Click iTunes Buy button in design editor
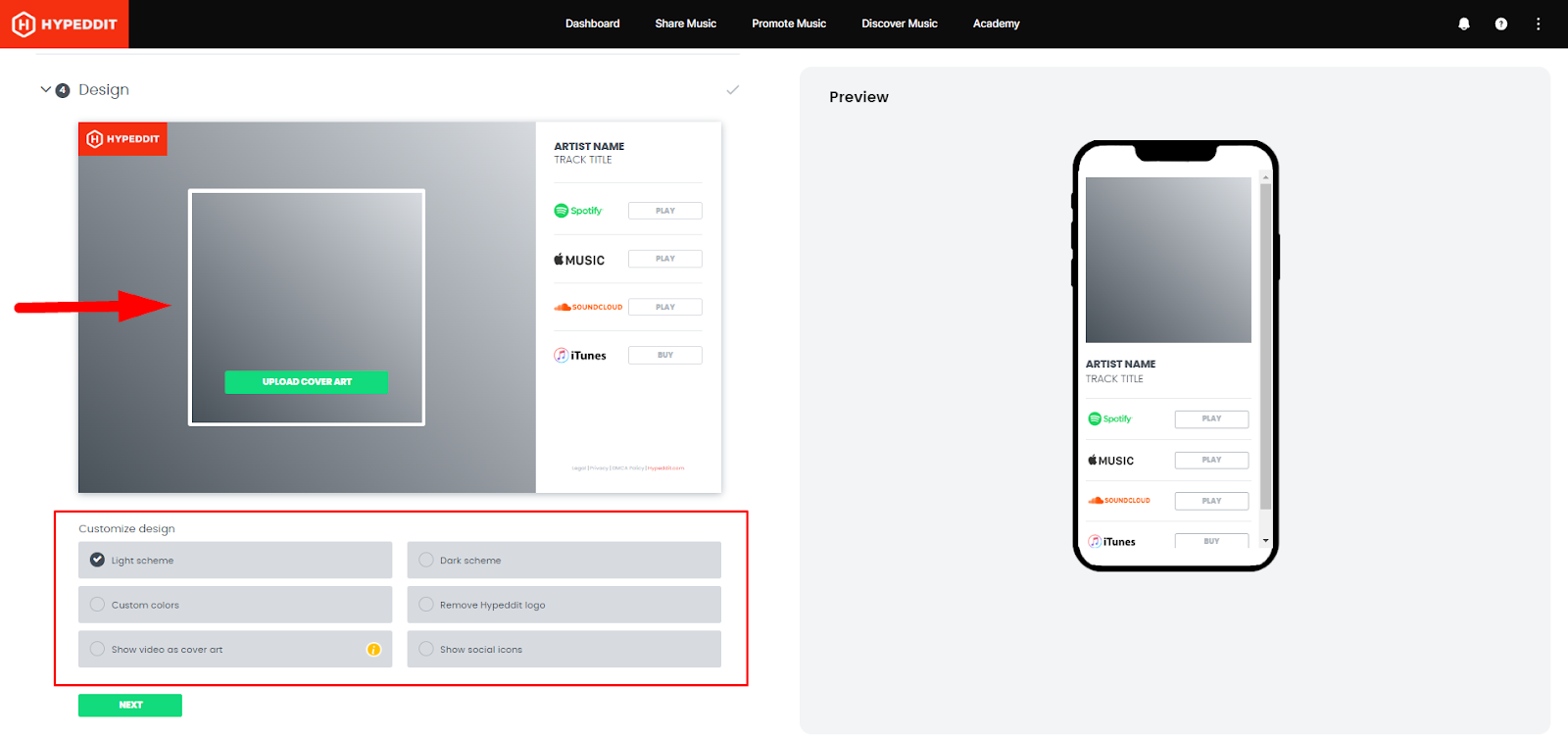Image resolution: width=1568 pixels, height=736 pixels. [665, 355]
